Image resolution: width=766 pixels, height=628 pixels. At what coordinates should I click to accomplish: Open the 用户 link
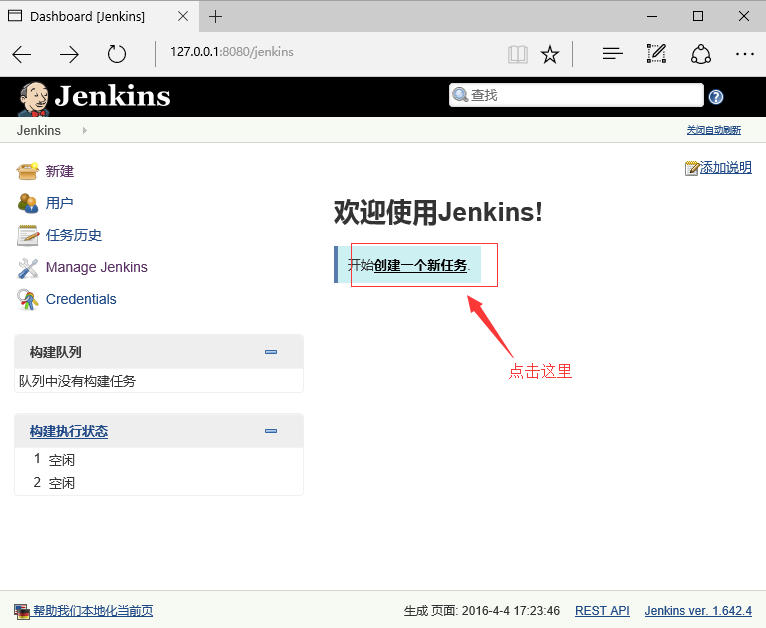click(x=60, y=203)
